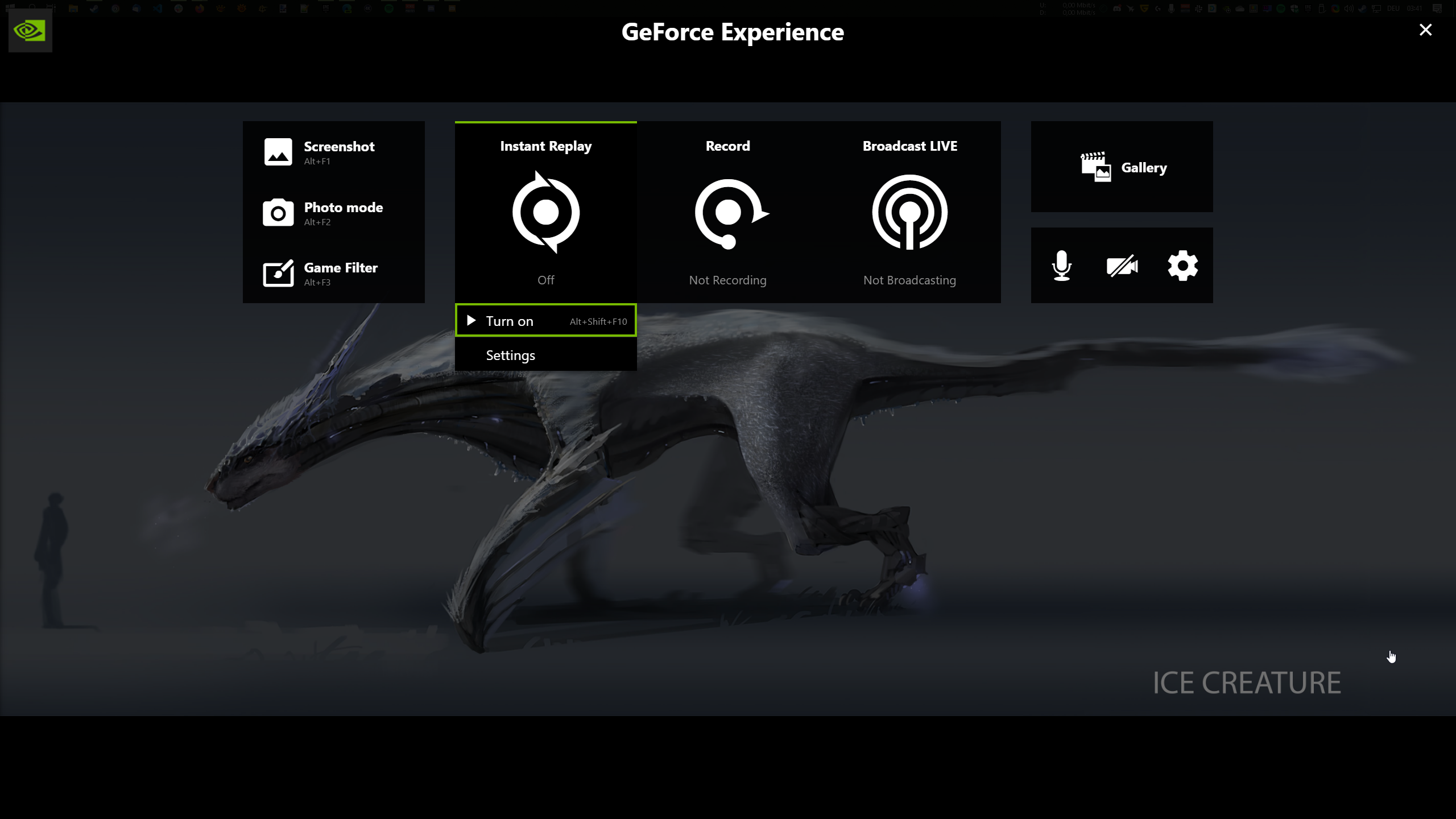Take a screenshot with the Screenshot icon
Image resolution: width=1456 pixels, height=819 pixels.
point(278,152)
